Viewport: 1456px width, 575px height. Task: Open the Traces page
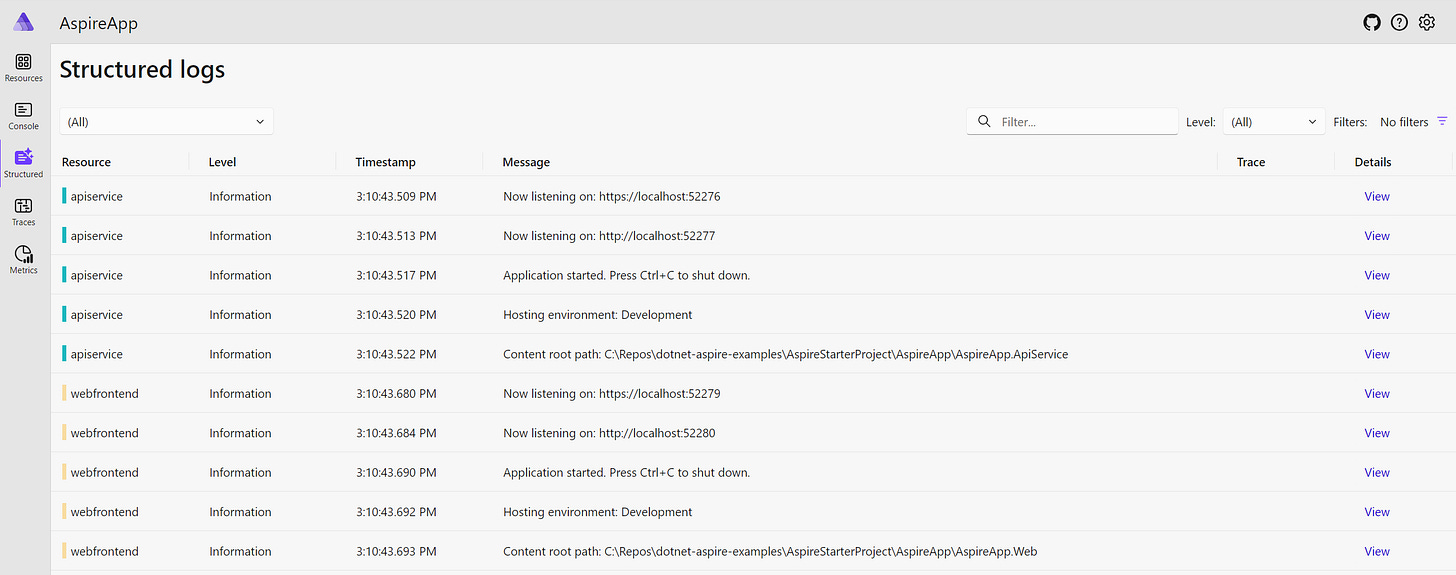24,212
